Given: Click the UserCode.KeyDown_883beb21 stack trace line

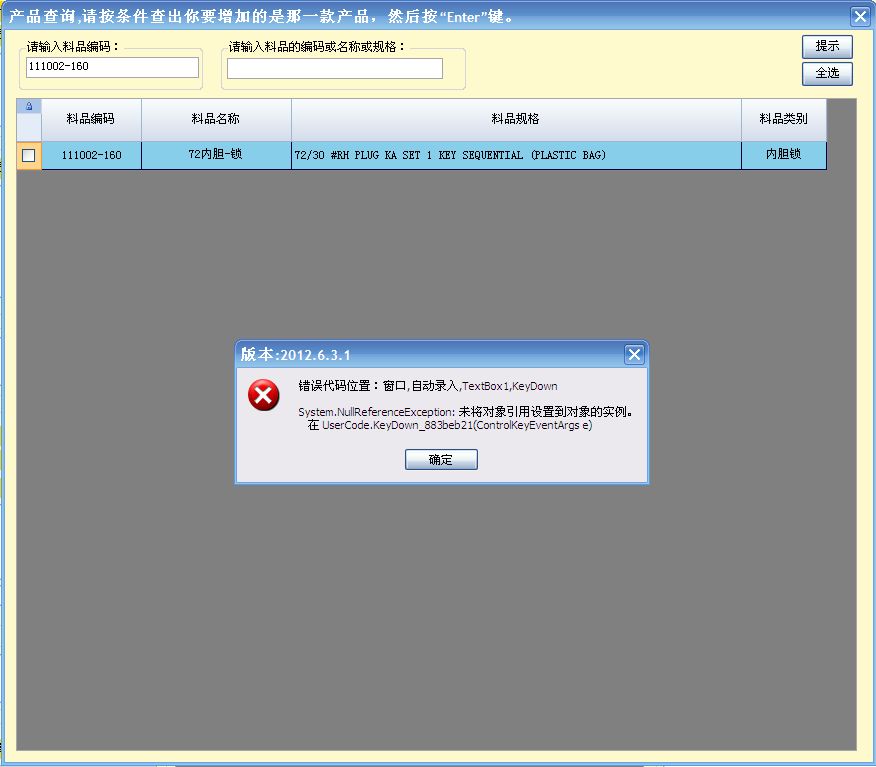Looking at the screenshot, I should 450,426.
